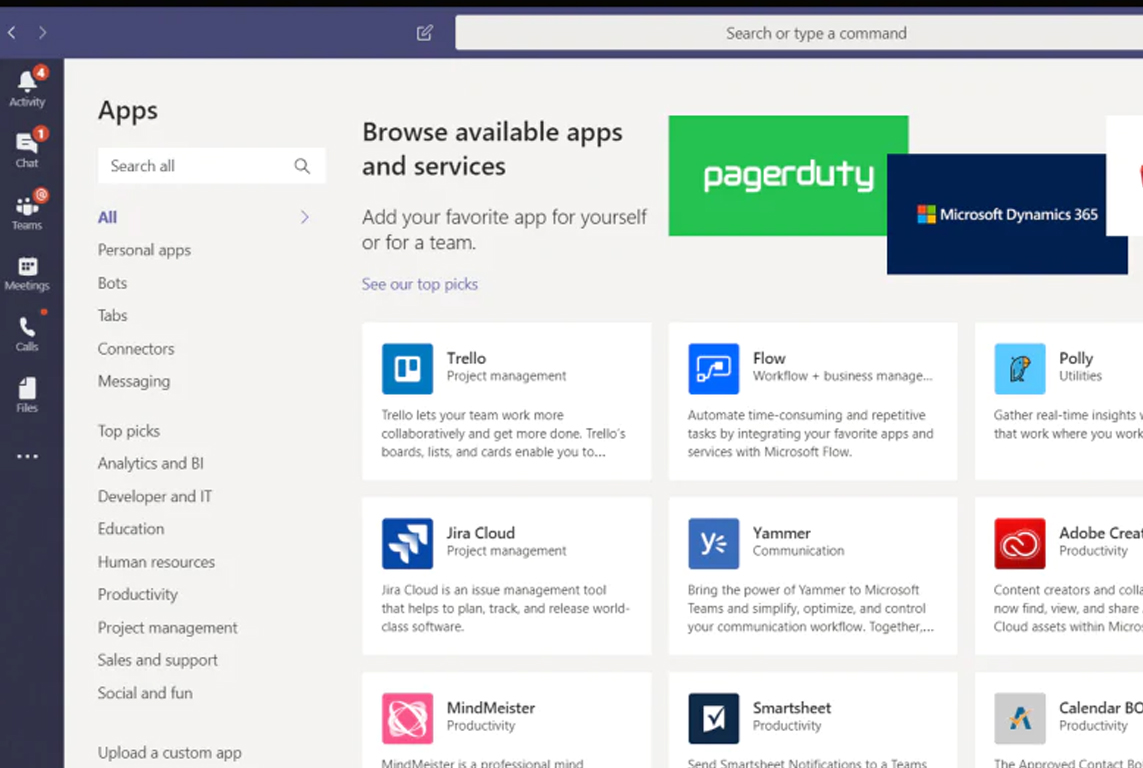Go forward with the right arrow
1143x768 pixels.
[x=42, y=32]
